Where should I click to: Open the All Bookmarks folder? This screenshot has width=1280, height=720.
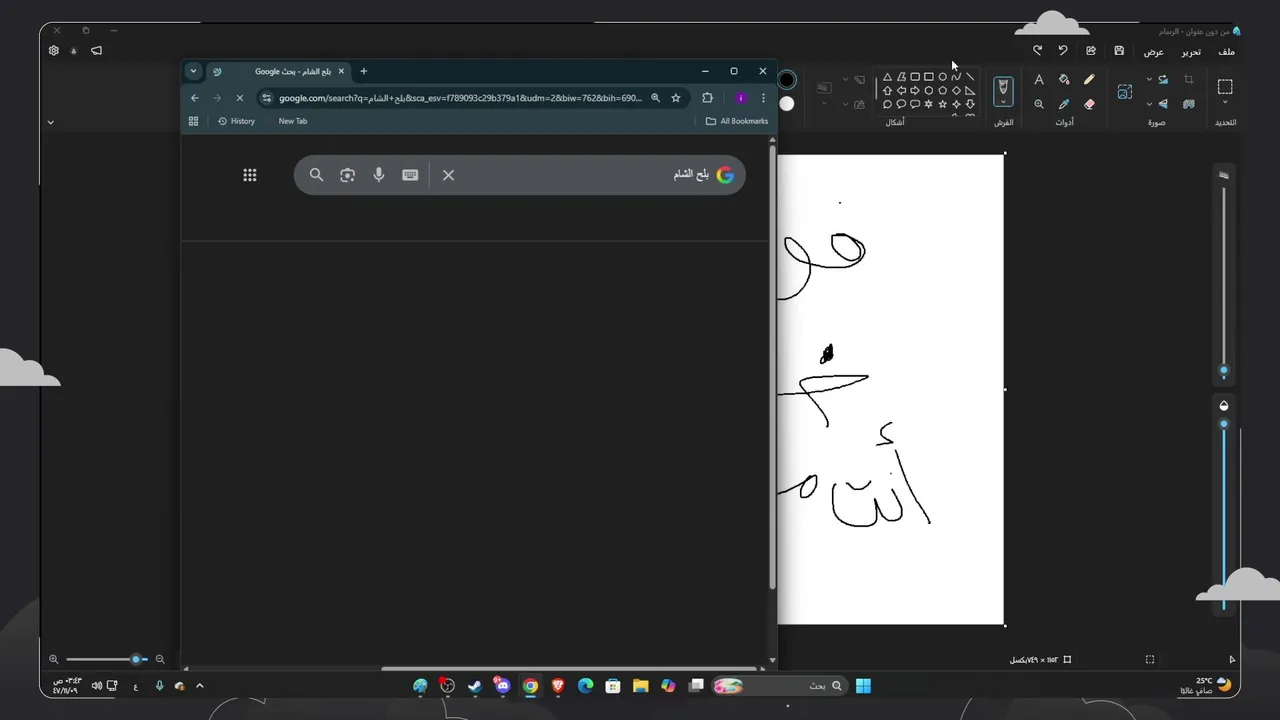737,121
